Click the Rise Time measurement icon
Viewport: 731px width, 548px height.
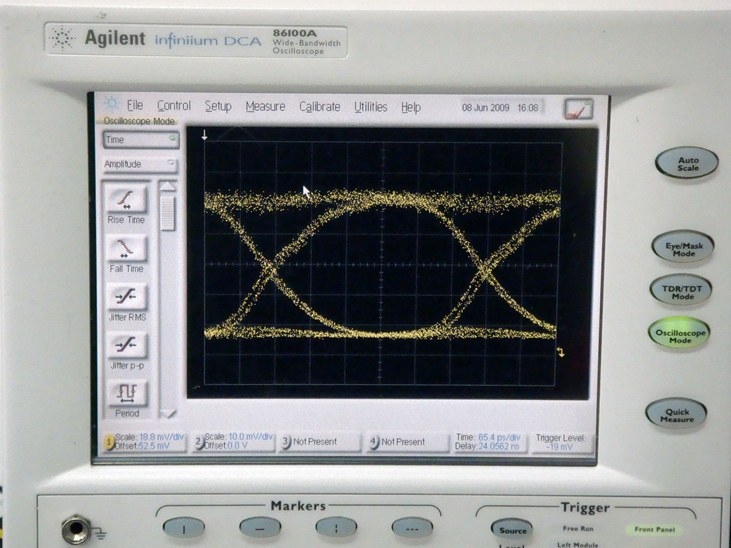(126, 199)
